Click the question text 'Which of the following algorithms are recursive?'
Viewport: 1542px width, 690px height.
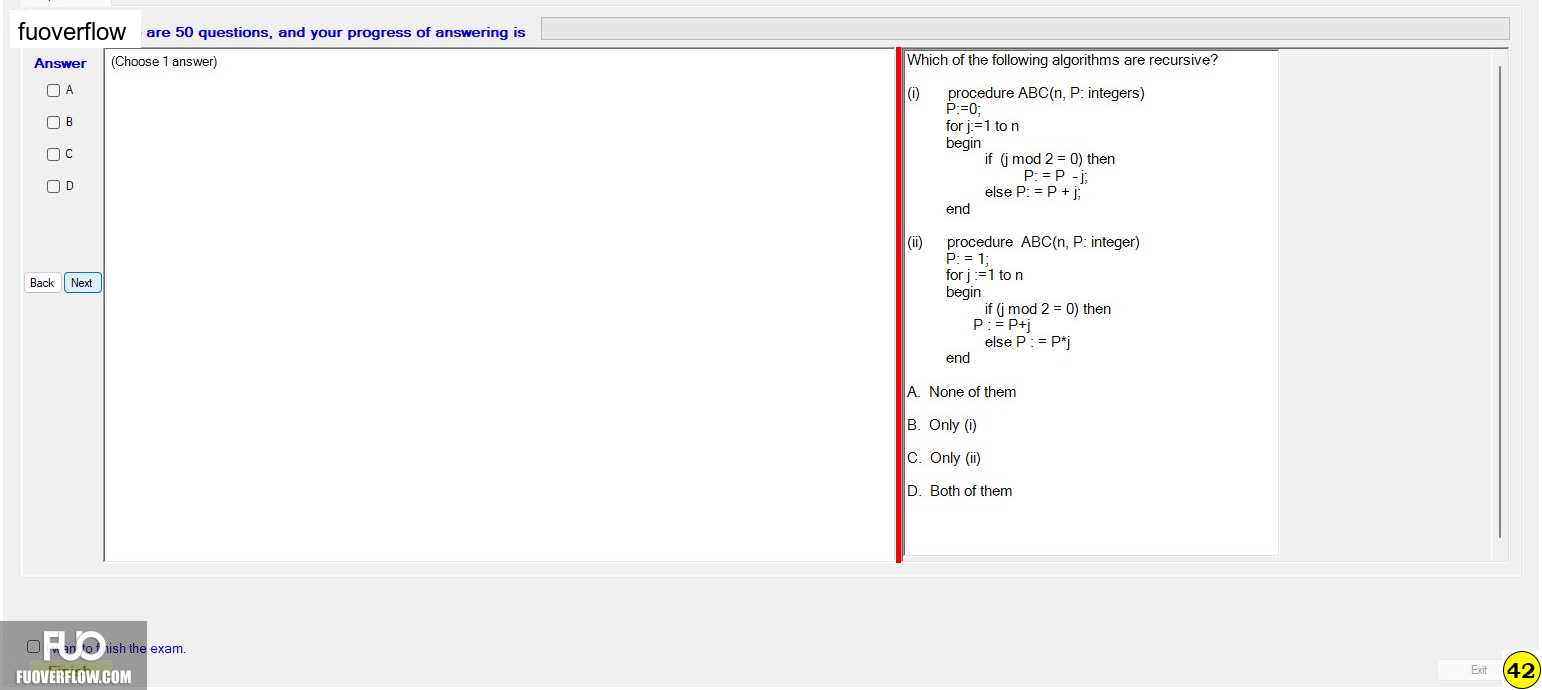1062,60
